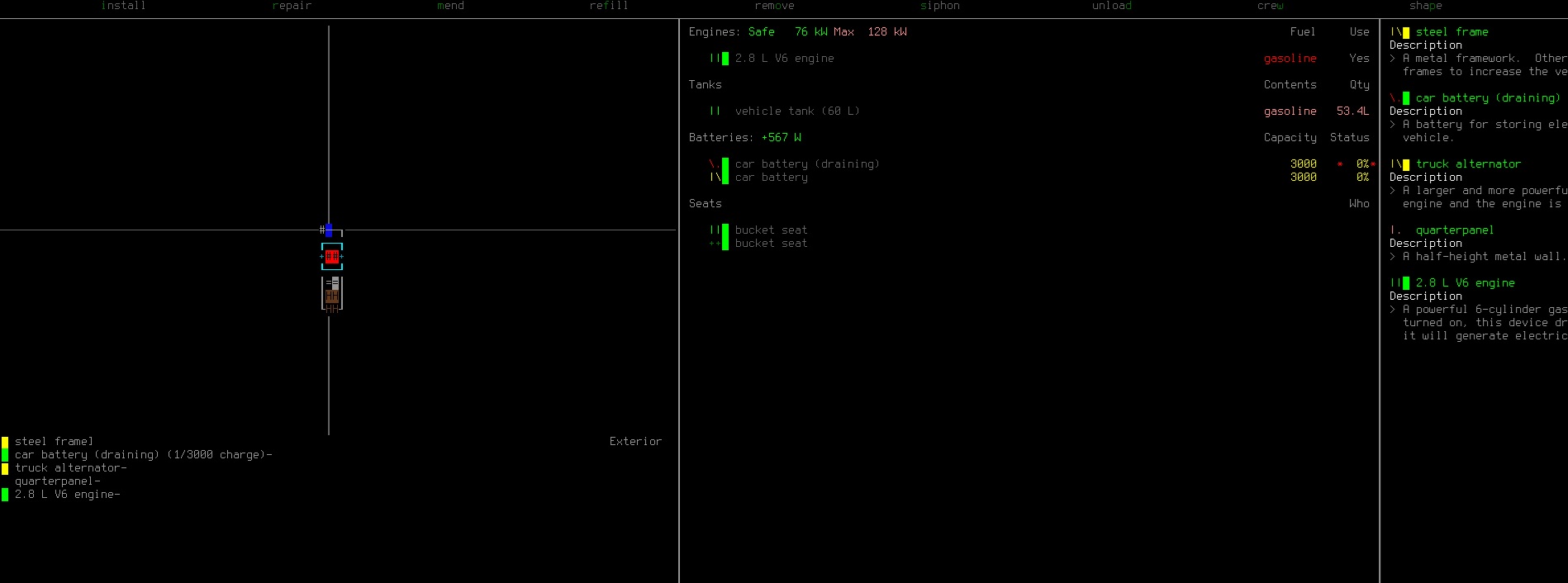Click the 'Seats' section heading

click(705, 204)
